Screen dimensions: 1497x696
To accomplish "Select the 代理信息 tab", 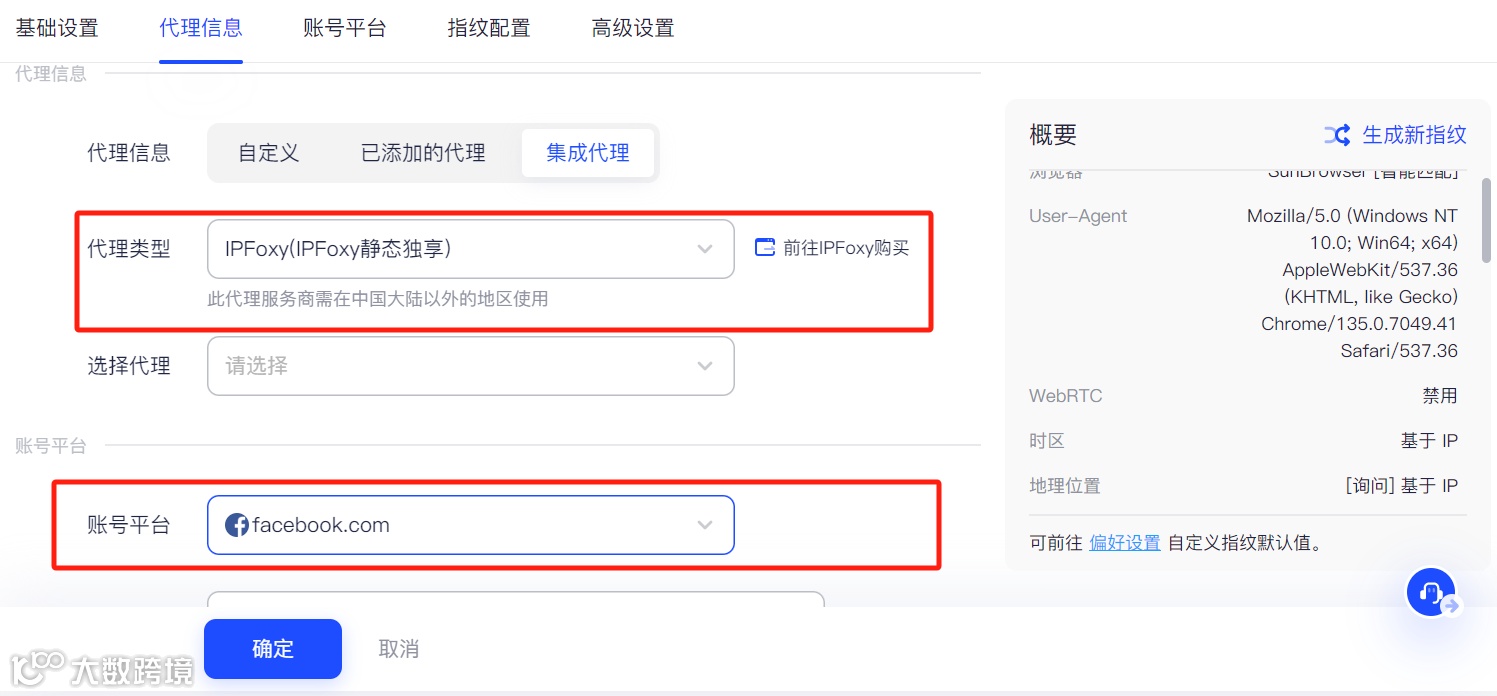I will click(201, 28).
